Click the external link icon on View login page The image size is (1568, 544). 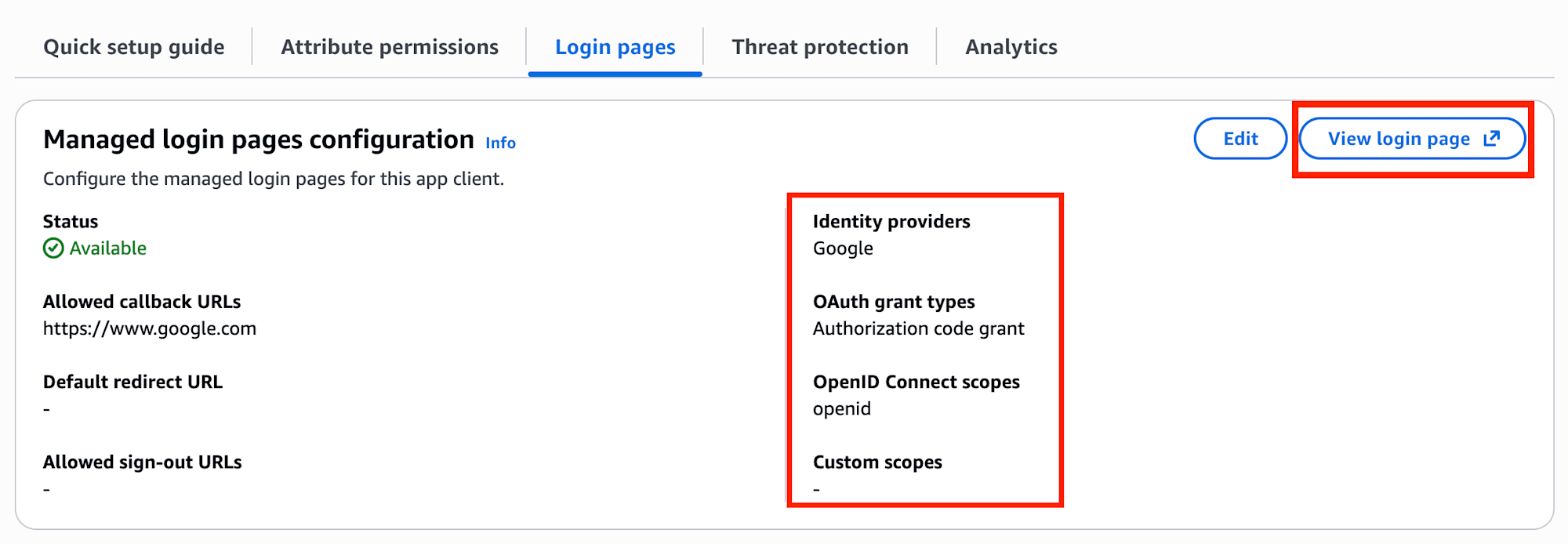pyautogui.click(x=1492, y=139)
